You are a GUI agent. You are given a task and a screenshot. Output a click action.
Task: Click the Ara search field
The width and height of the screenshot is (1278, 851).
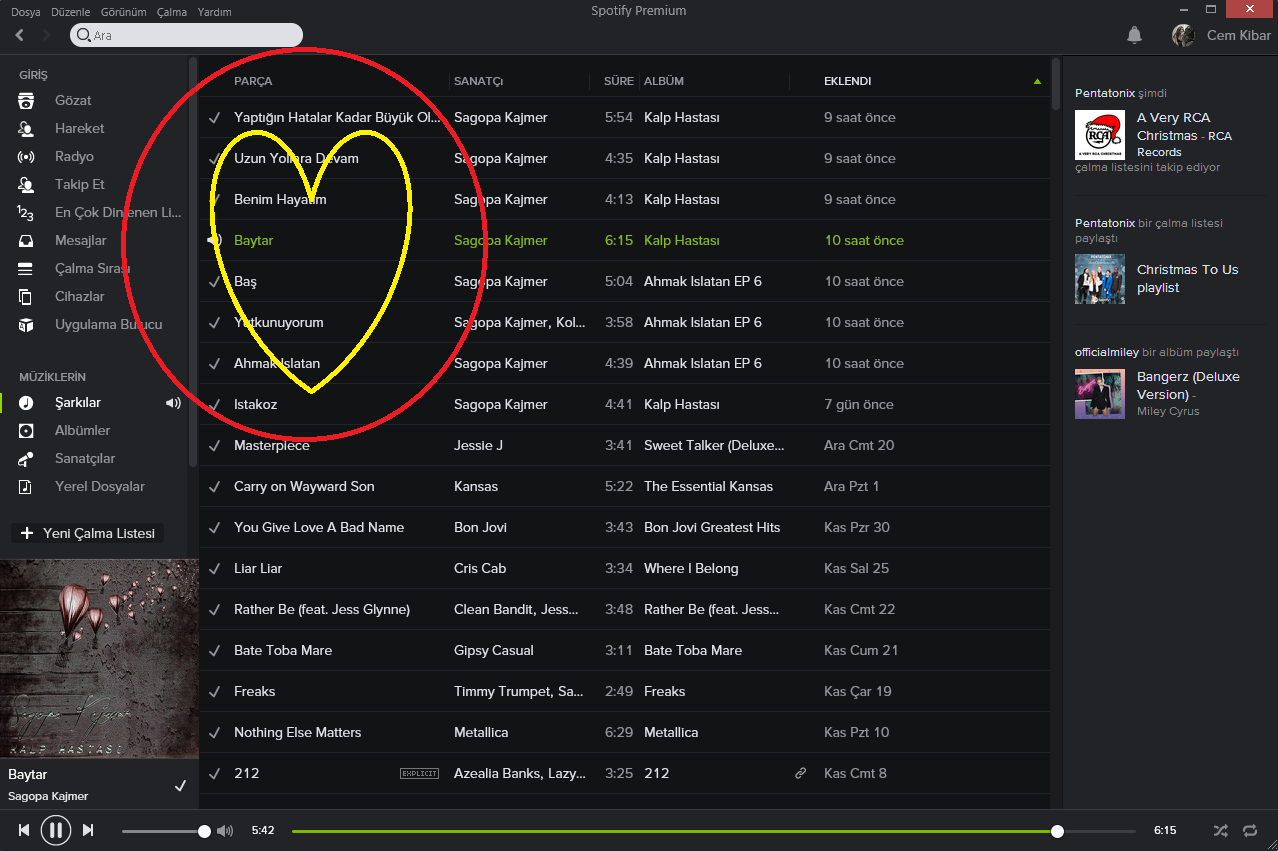186,35
